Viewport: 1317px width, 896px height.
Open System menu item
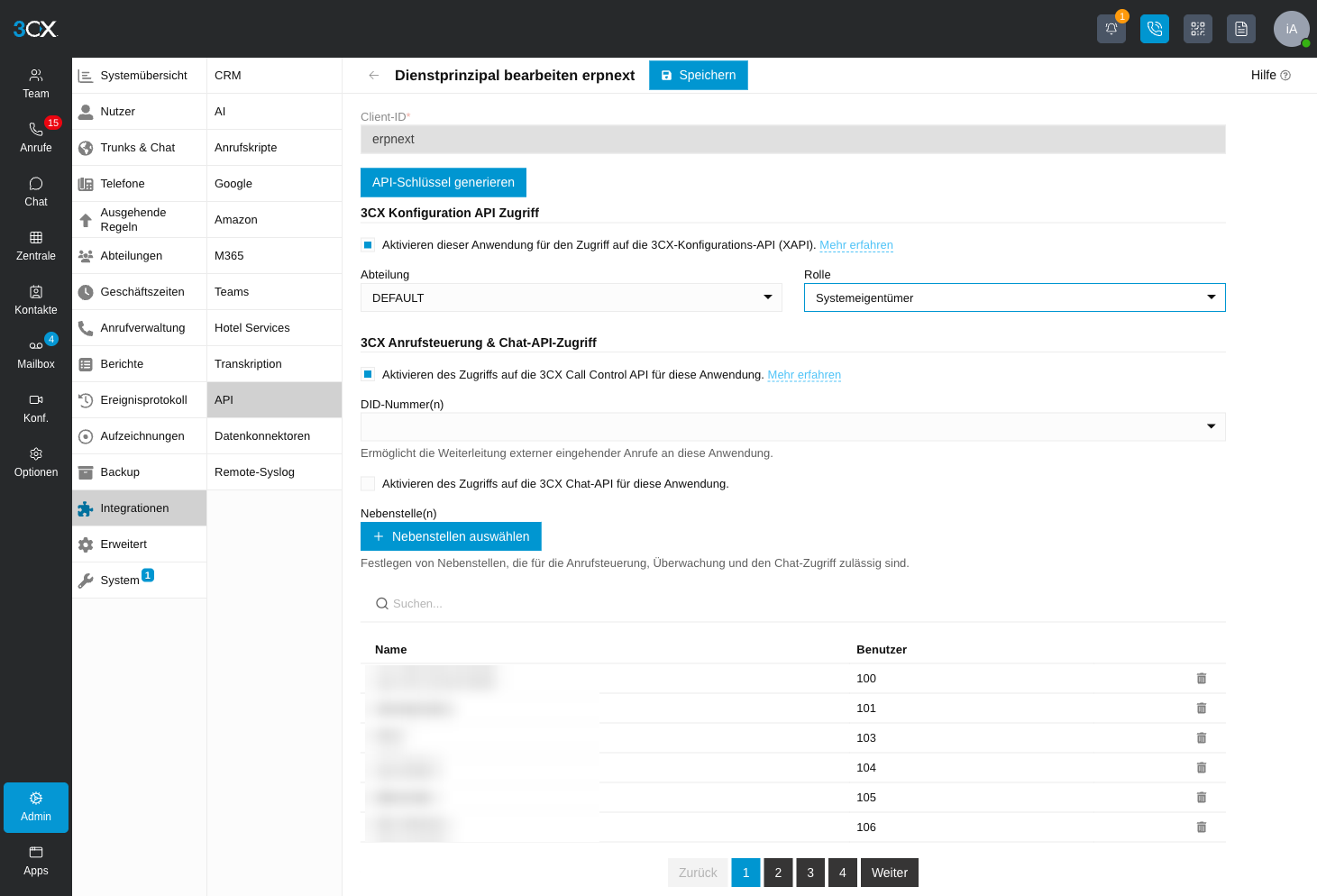pyautogui.click(x=140, y=581)
